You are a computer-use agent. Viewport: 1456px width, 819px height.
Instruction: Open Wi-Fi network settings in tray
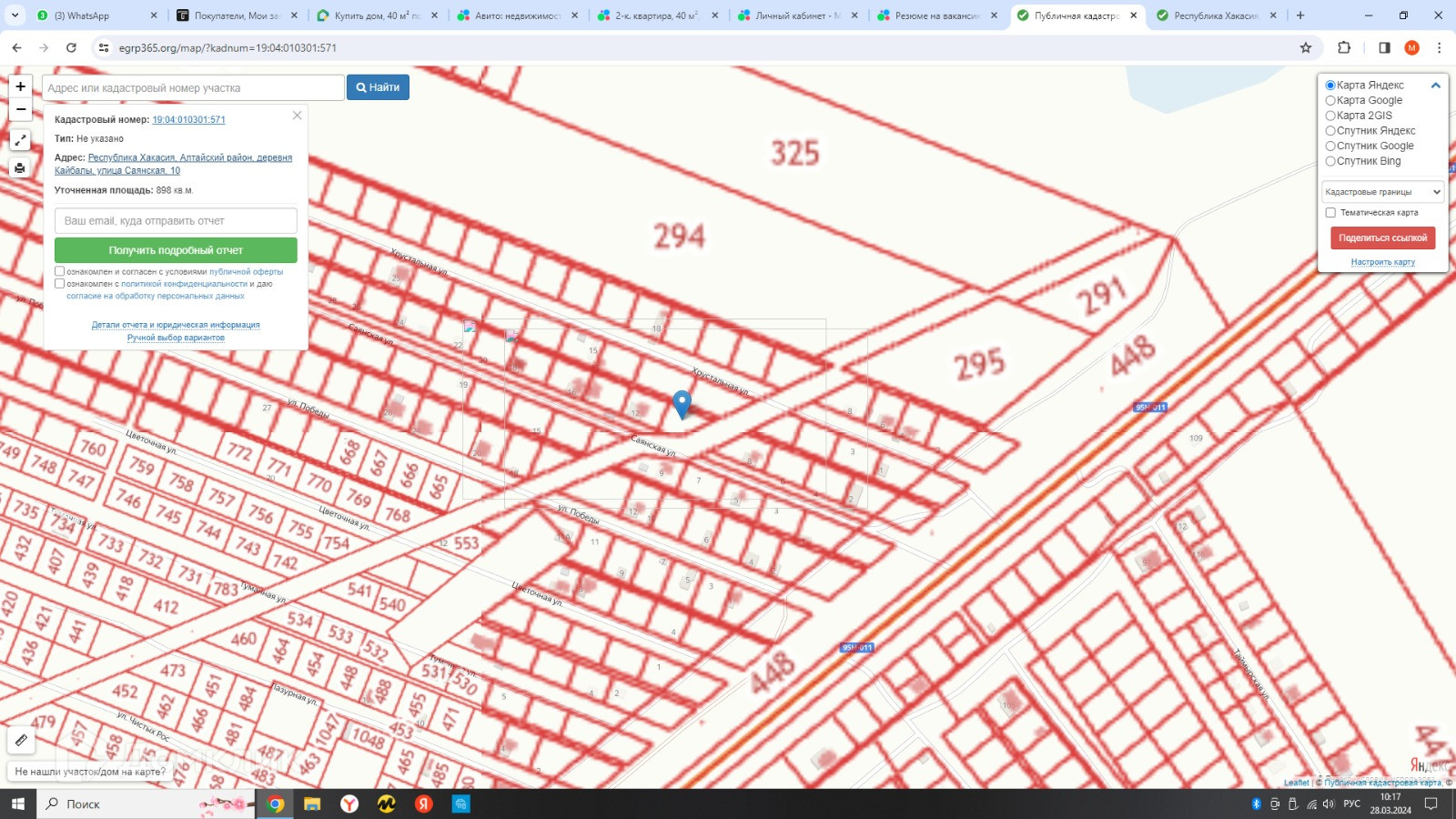coord(1311,804)
